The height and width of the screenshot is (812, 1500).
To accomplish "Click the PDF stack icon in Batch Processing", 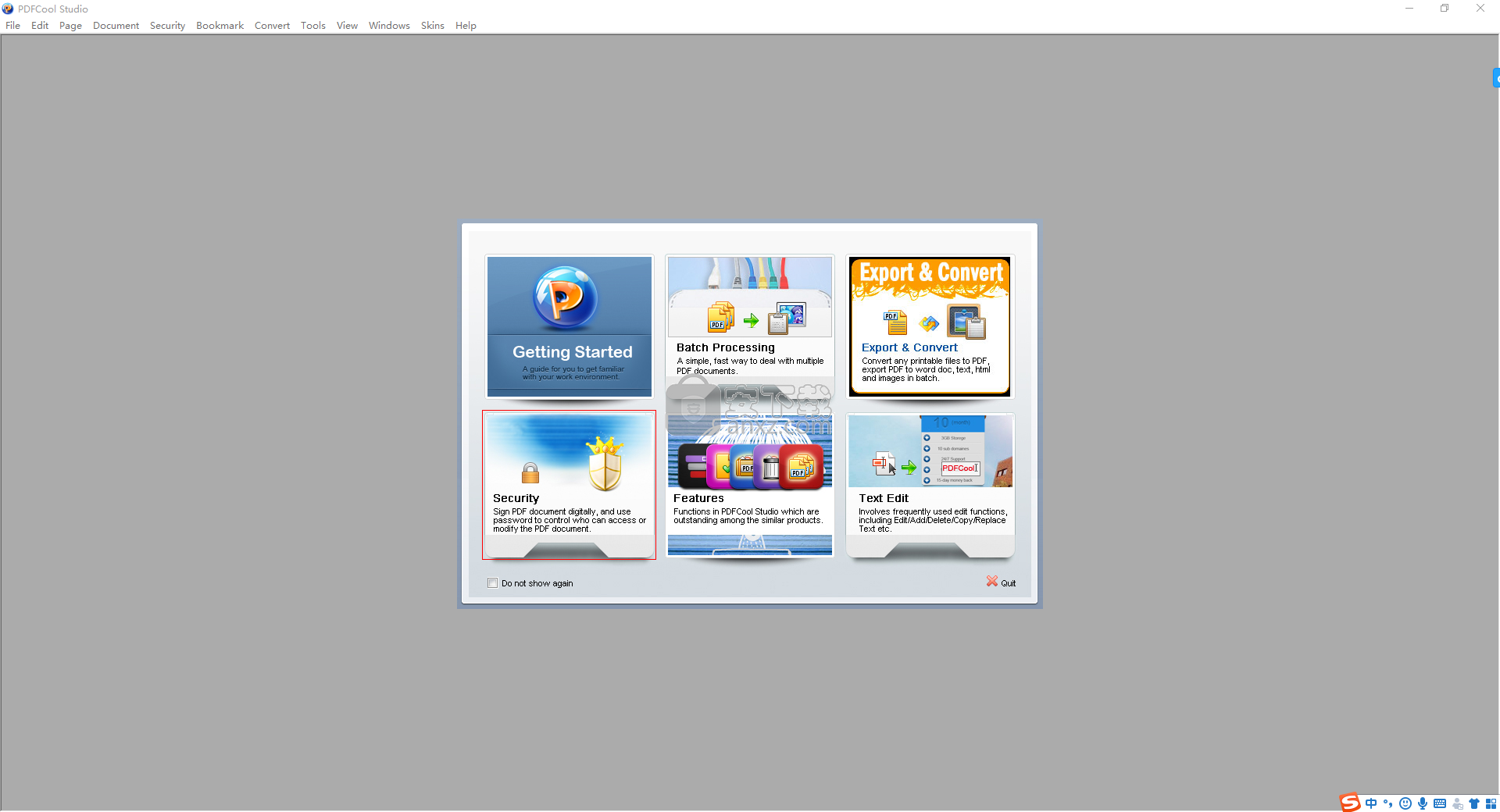I will point(721,317).
